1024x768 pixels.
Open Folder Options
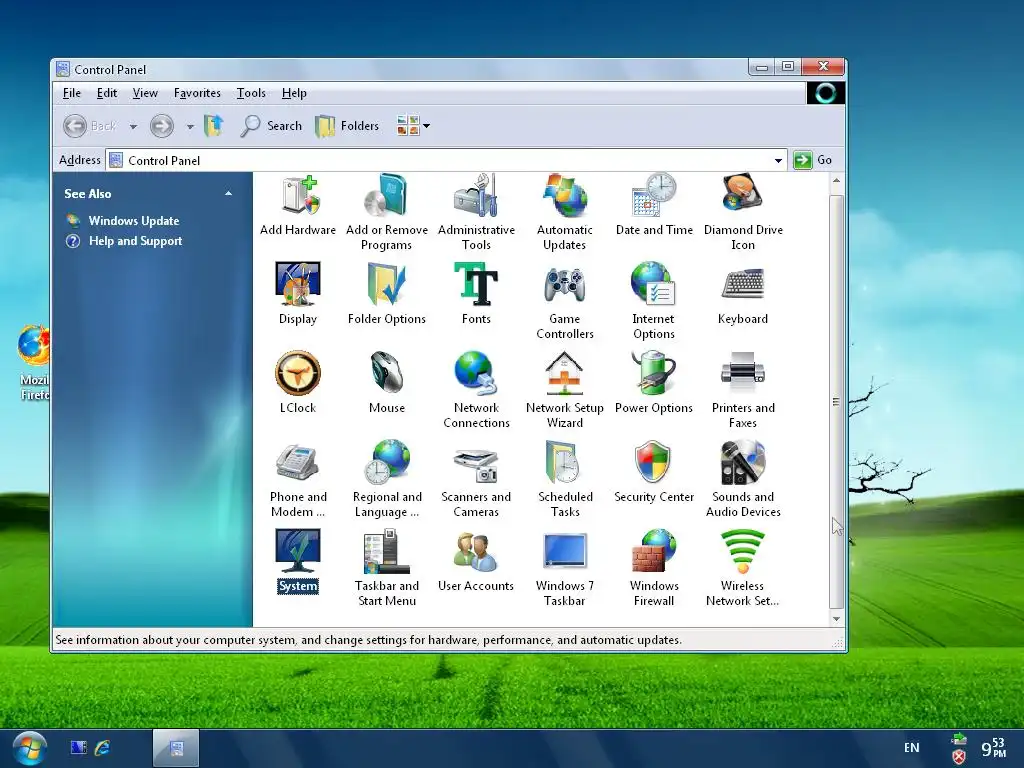coord(387,293)
